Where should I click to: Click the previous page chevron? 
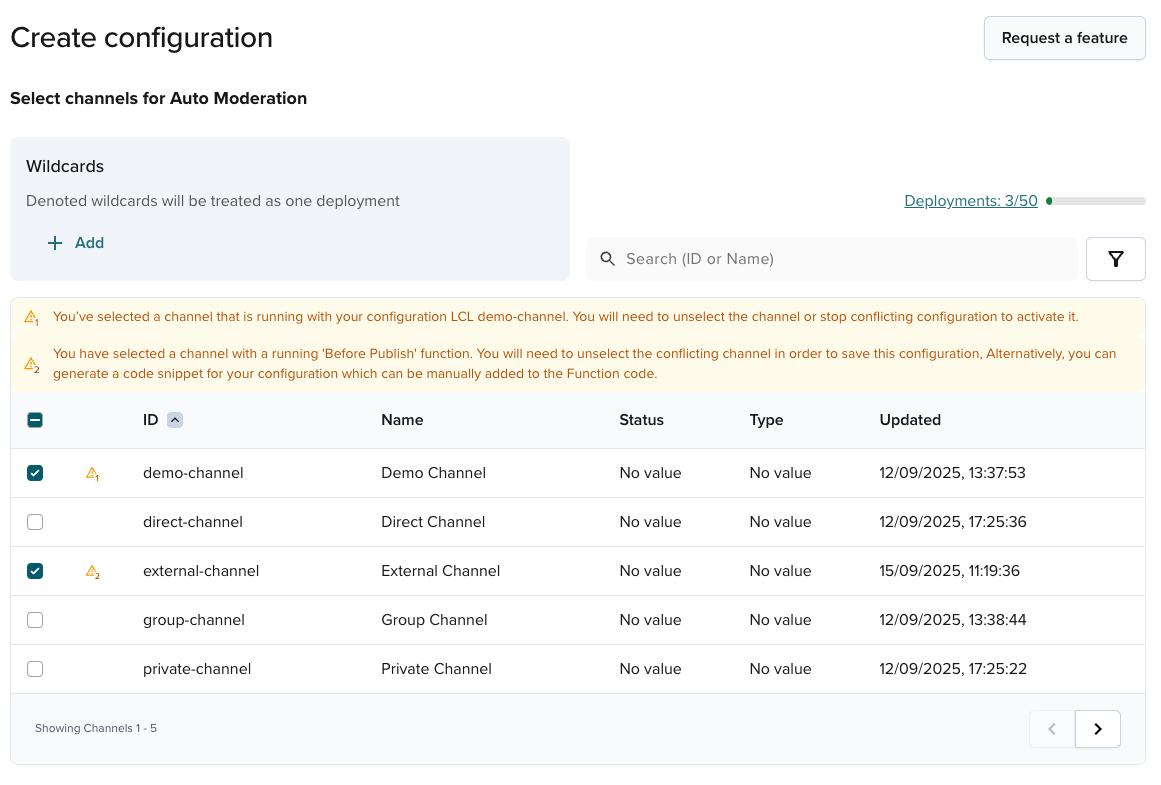click(1051, 729)
